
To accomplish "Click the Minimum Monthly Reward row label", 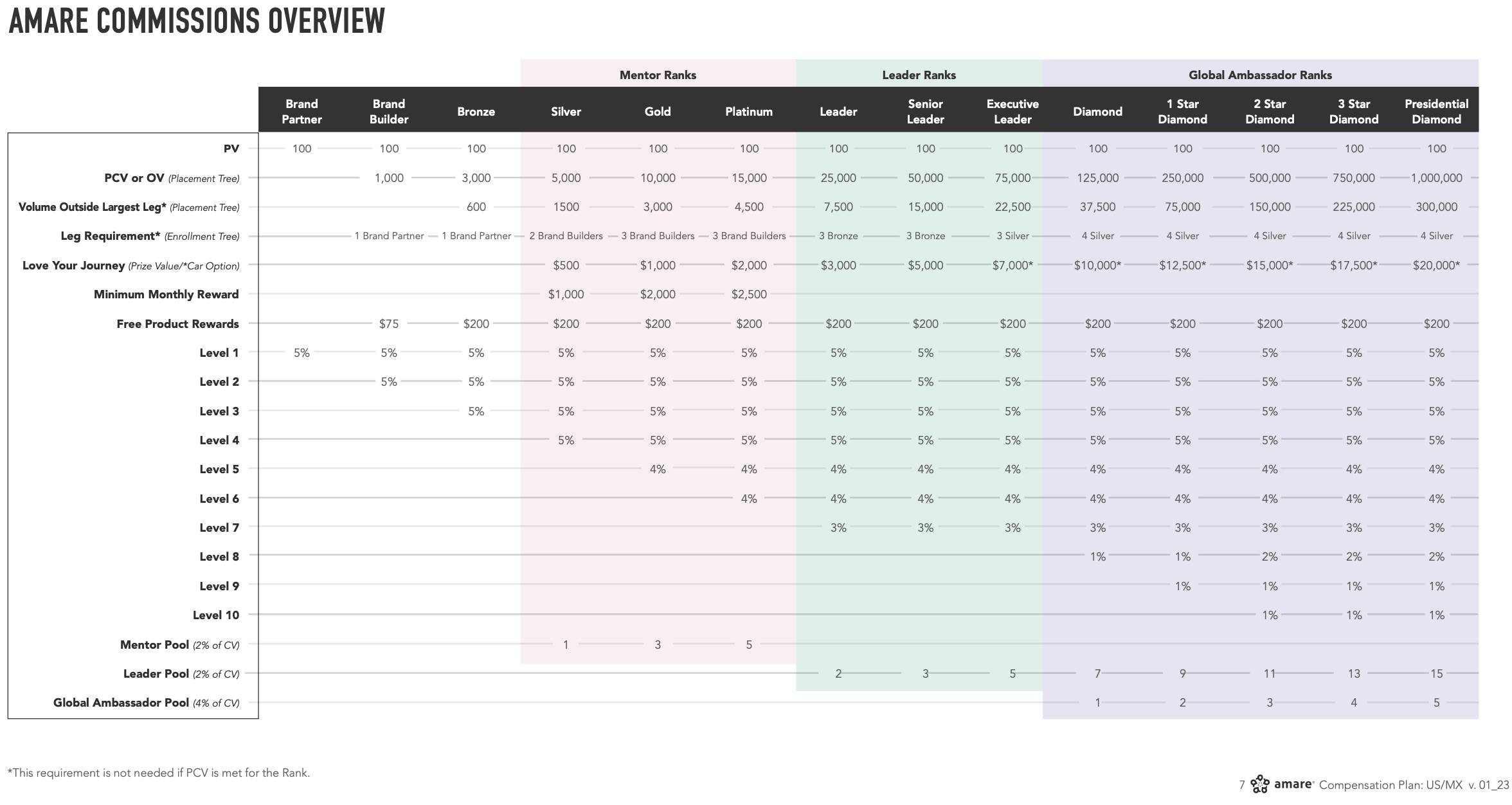I will pos(166,294).
